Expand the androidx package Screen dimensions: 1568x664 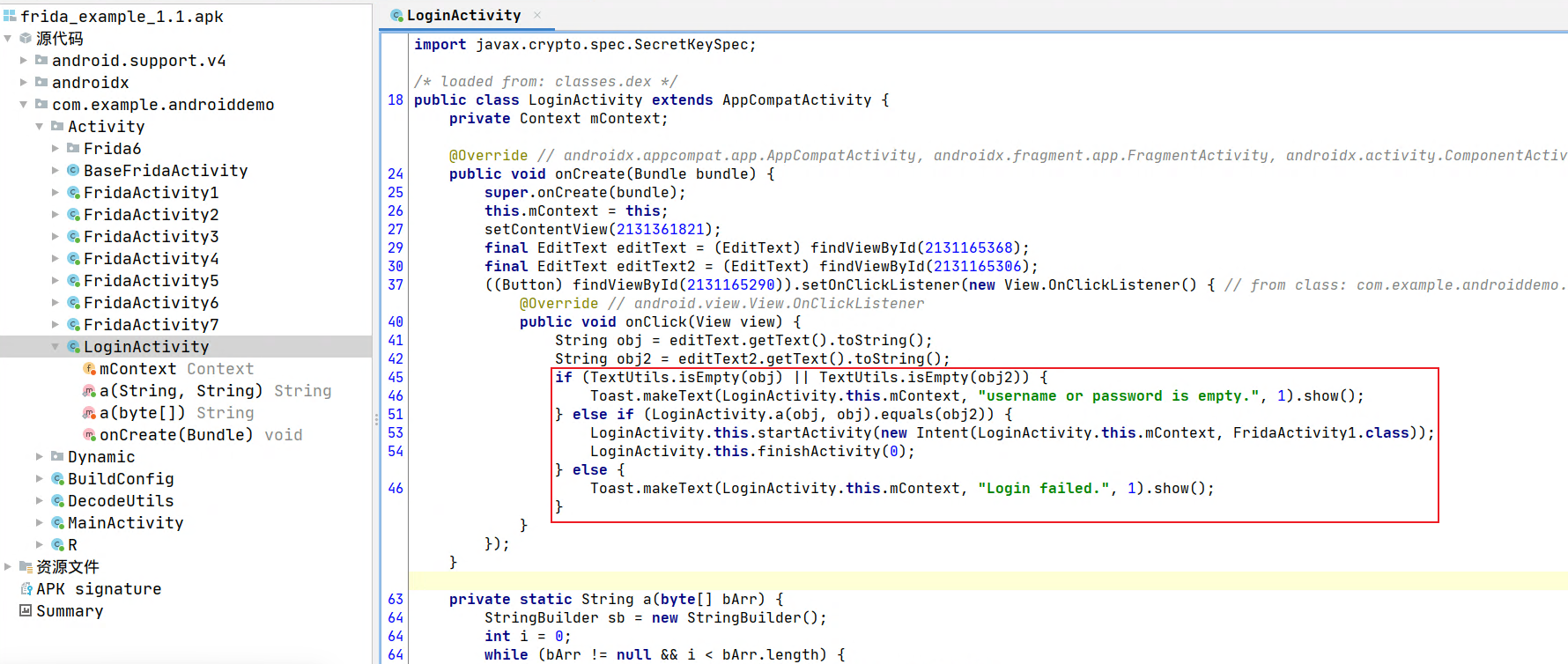coord(24,82)
